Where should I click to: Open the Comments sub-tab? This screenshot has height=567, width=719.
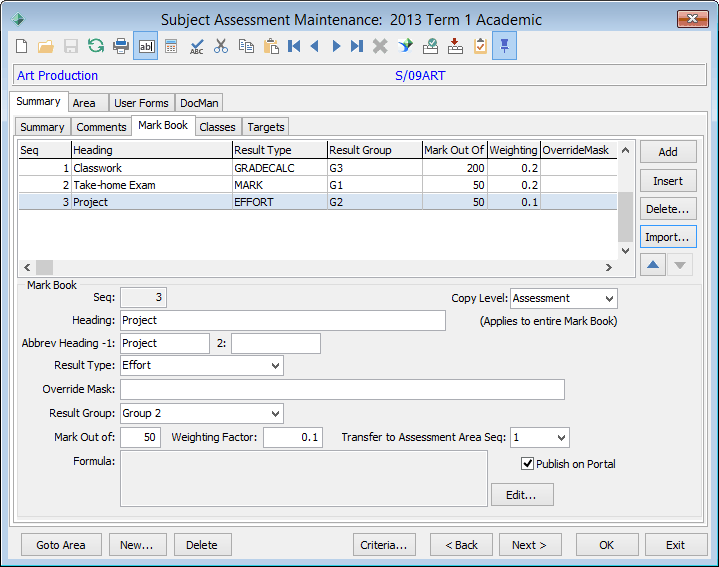101,127
